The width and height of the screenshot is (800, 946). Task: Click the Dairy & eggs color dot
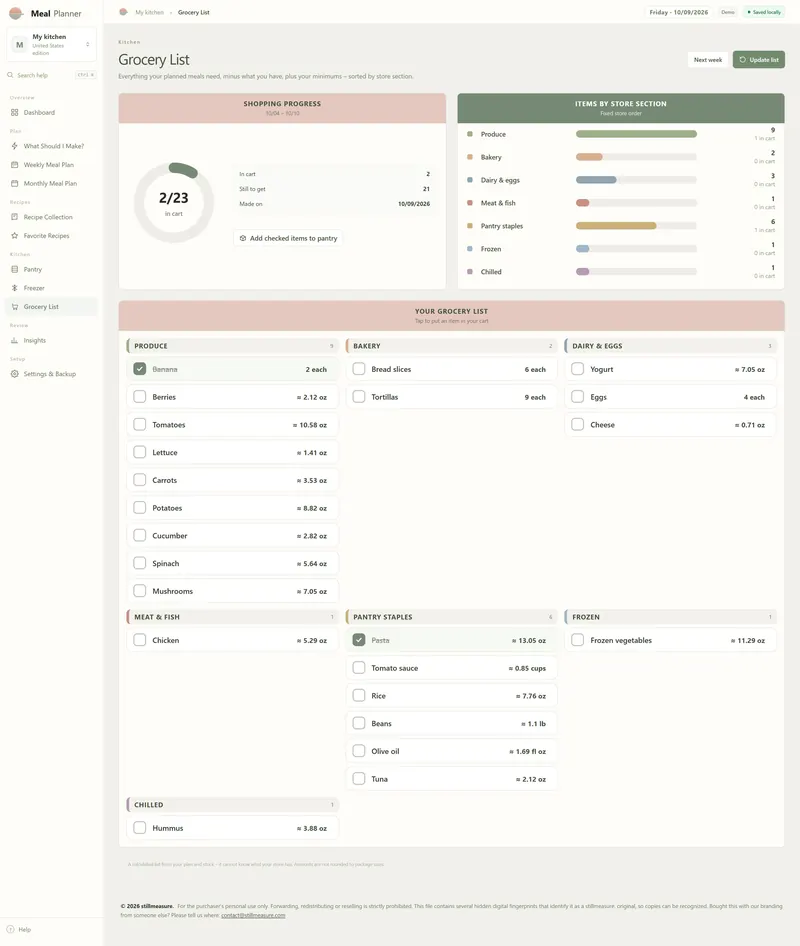(x=470, y=180)
